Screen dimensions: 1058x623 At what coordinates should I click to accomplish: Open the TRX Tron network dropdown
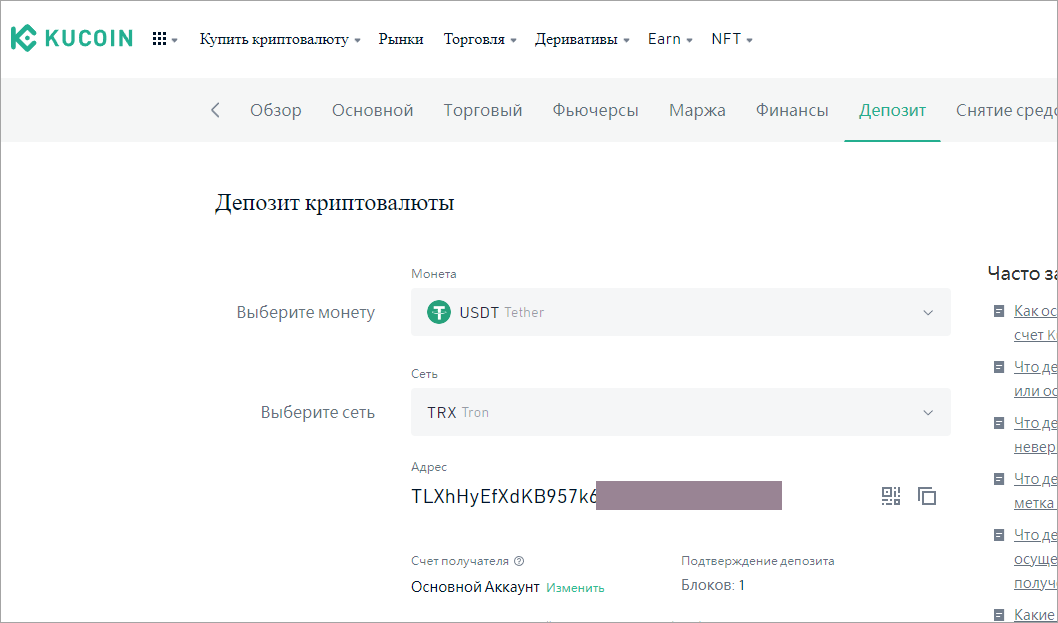point(681,412)
